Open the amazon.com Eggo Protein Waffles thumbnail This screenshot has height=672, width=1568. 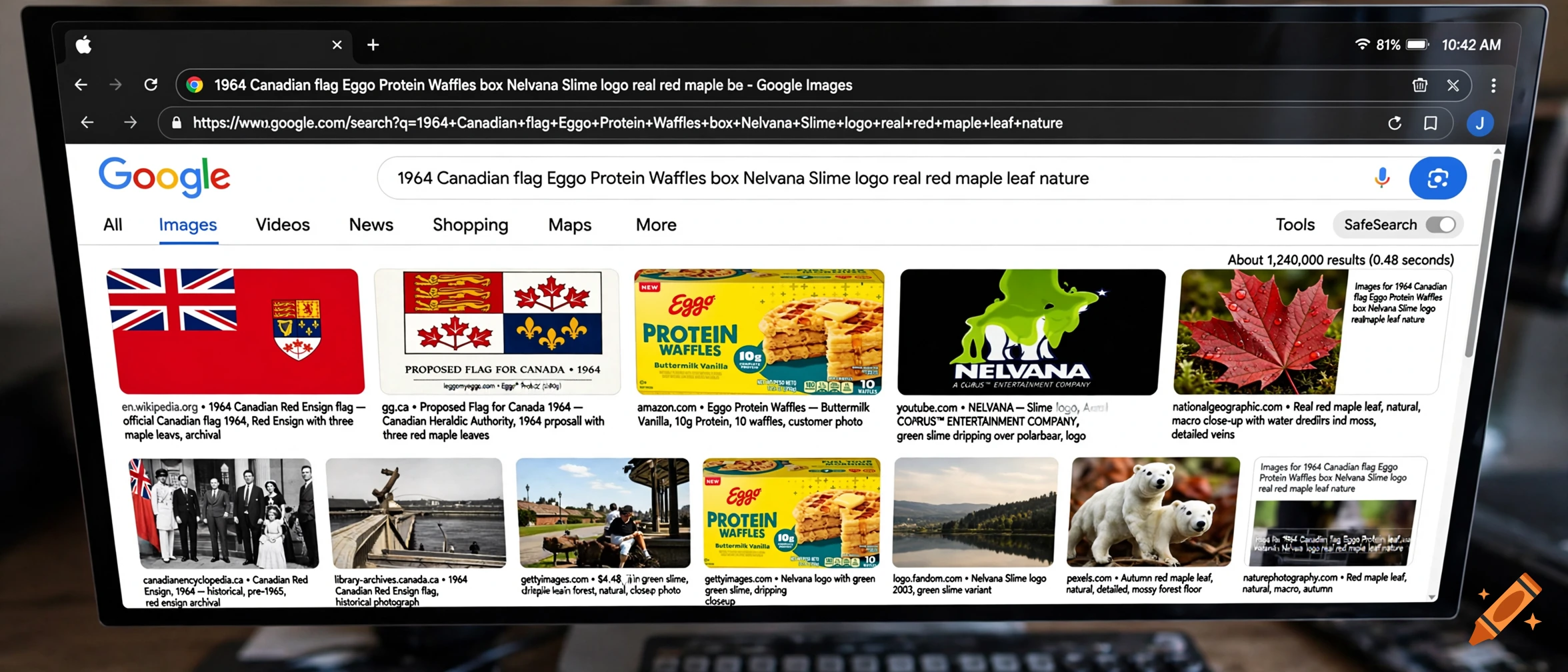[759, 331]
